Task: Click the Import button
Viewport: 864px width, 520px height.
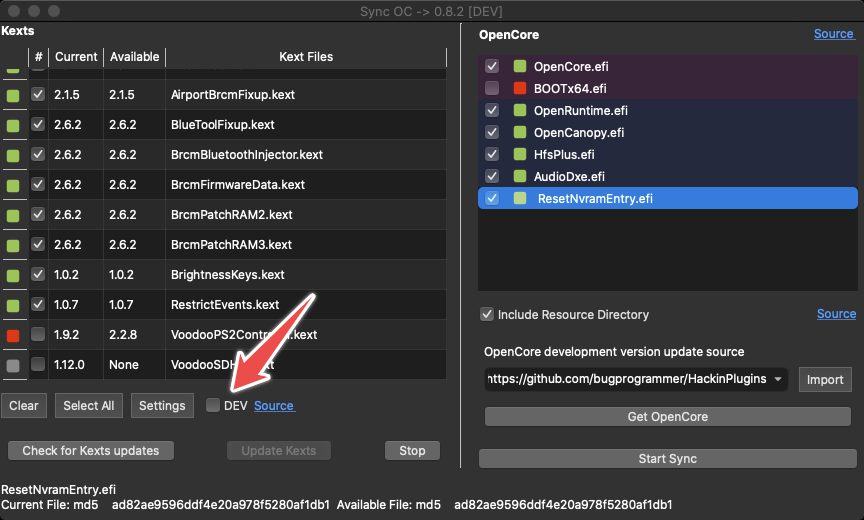Action: click(x=825, y=380)
